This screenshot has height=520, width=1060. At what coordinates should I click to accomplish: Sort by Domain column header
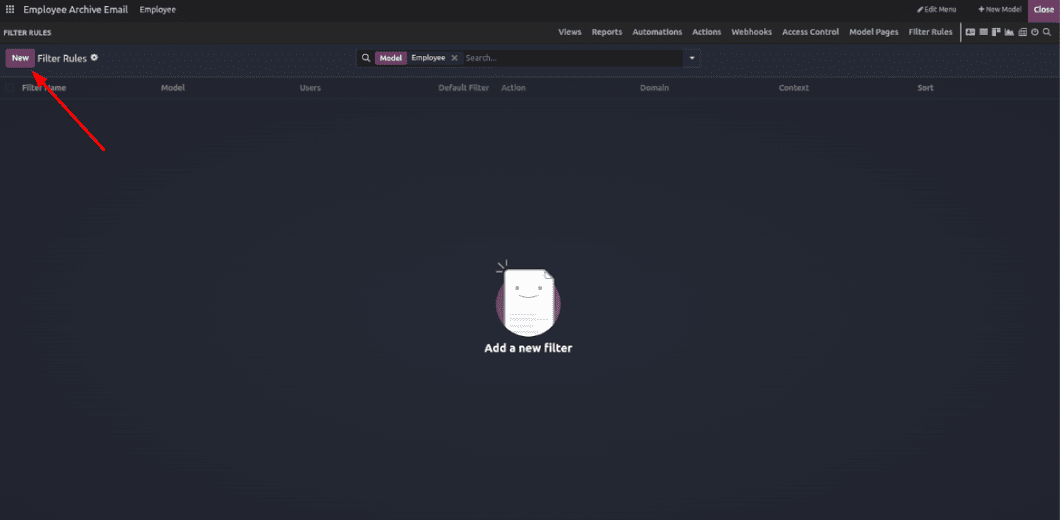pyautogui.click(x=654, y=88)
